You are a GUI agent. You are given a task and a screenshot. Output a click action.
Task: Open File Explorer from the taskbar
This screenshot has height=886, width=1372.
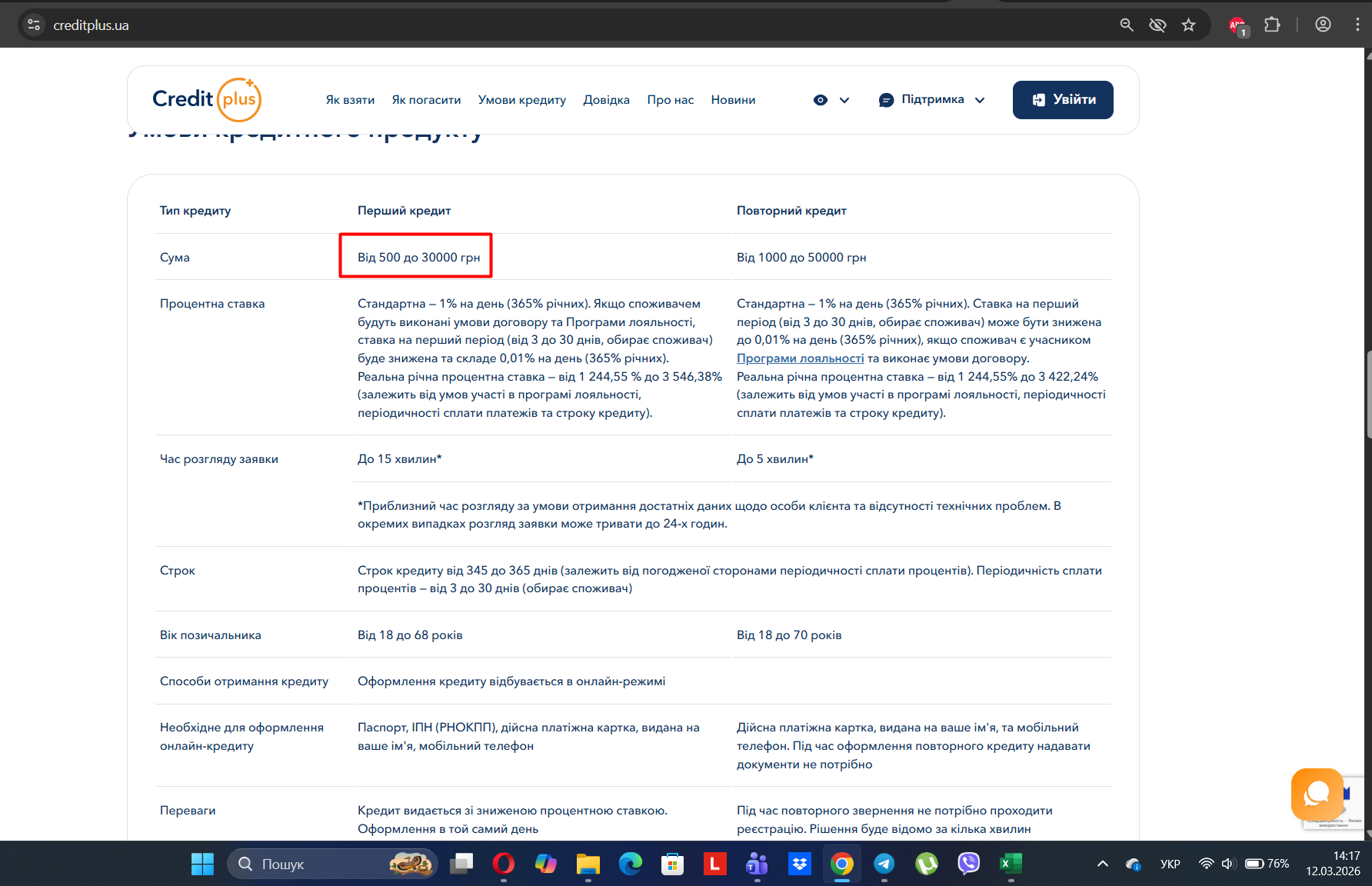coord(588,864)
